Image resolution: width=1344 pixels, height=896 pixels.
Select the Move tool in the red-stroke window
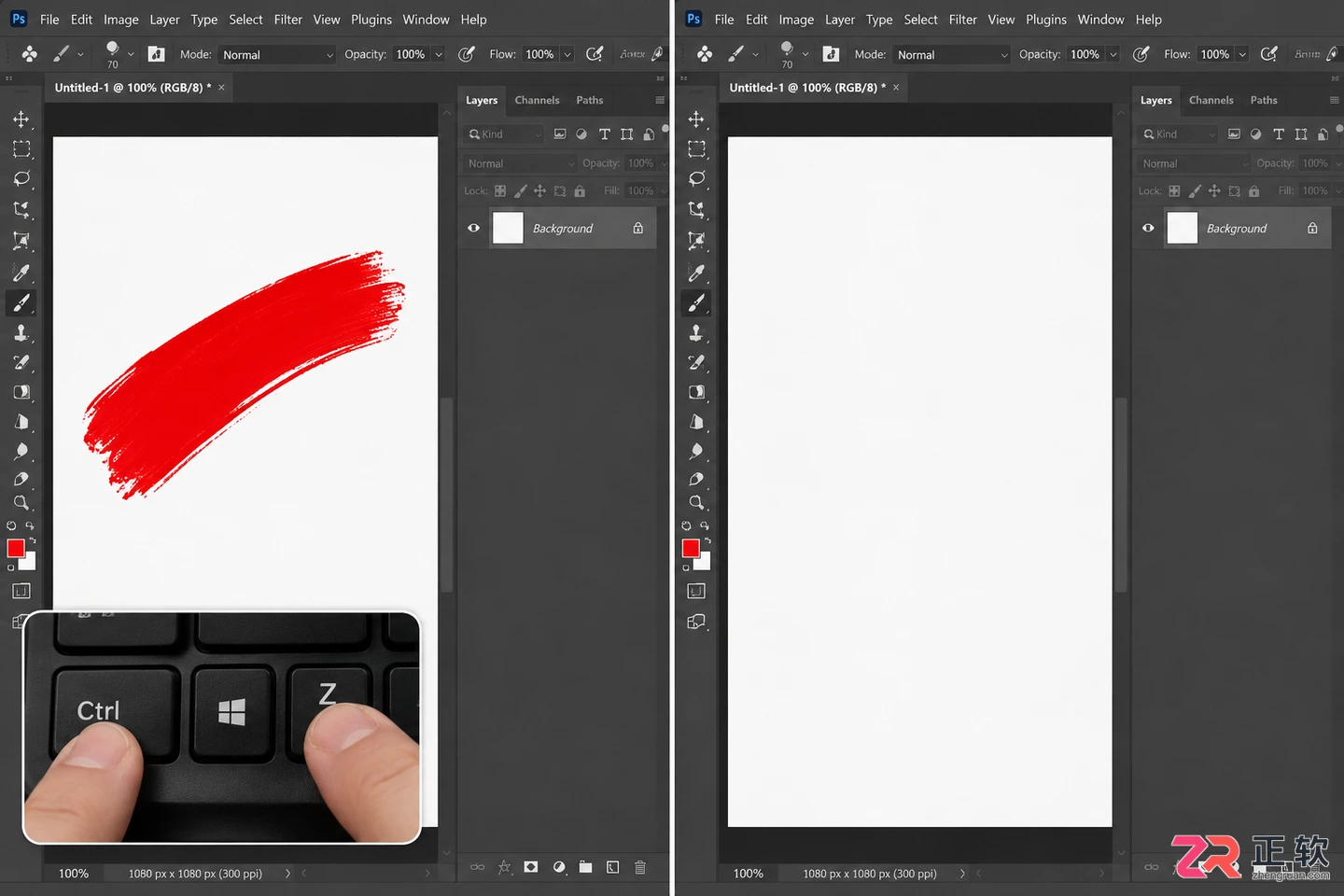21,119
